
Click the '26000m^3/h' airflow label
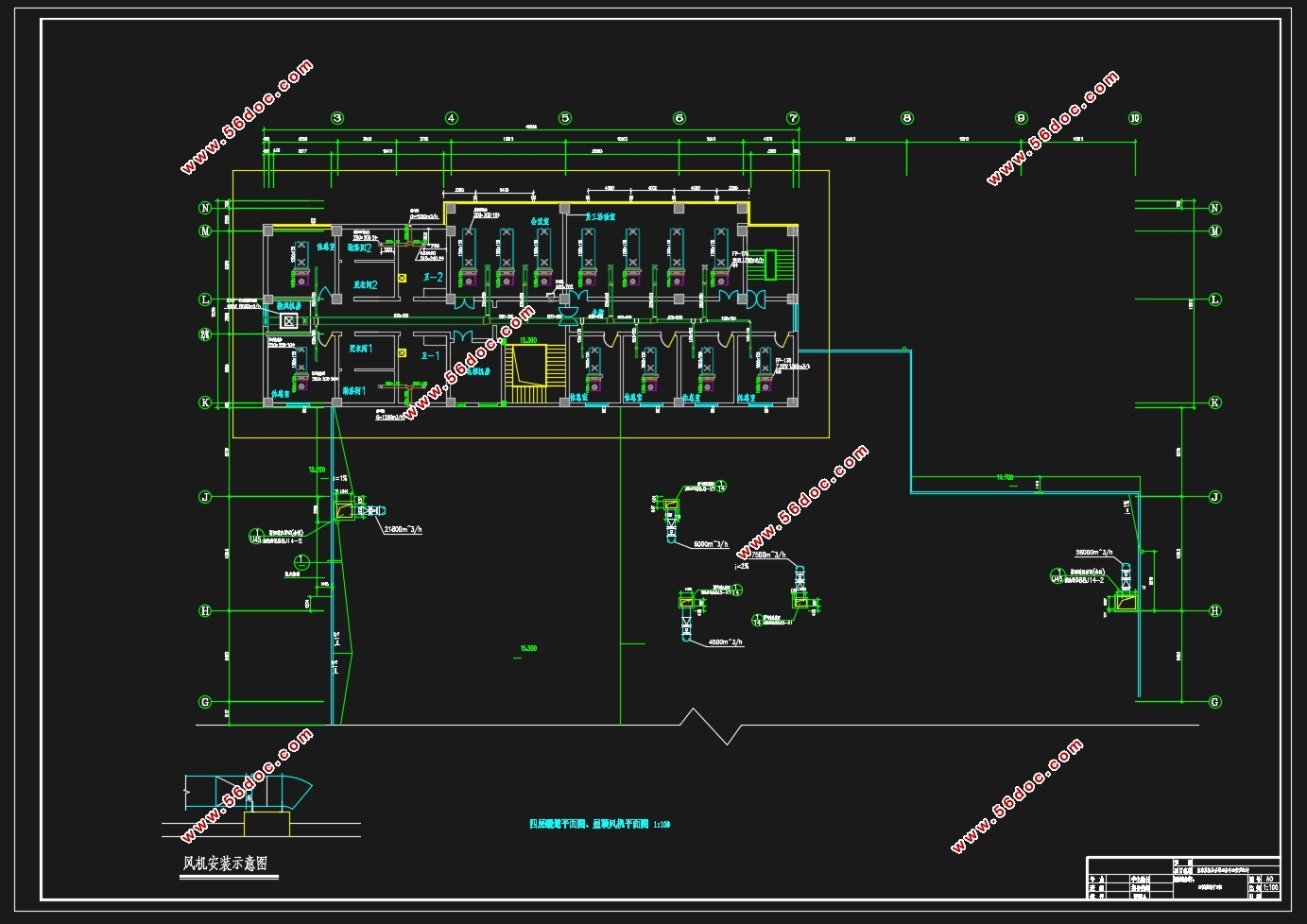click(1094, 553)
